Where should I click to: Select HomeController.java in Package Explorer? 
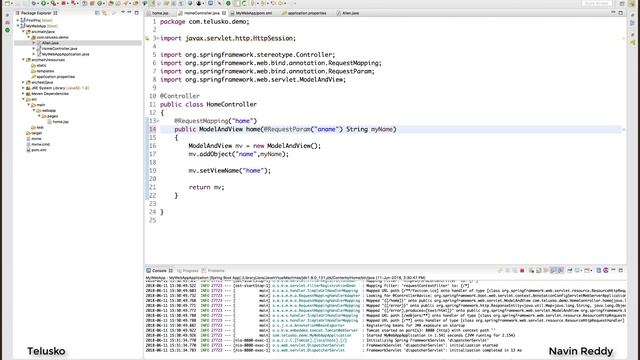pyautogui.click(x=60, y=49)
